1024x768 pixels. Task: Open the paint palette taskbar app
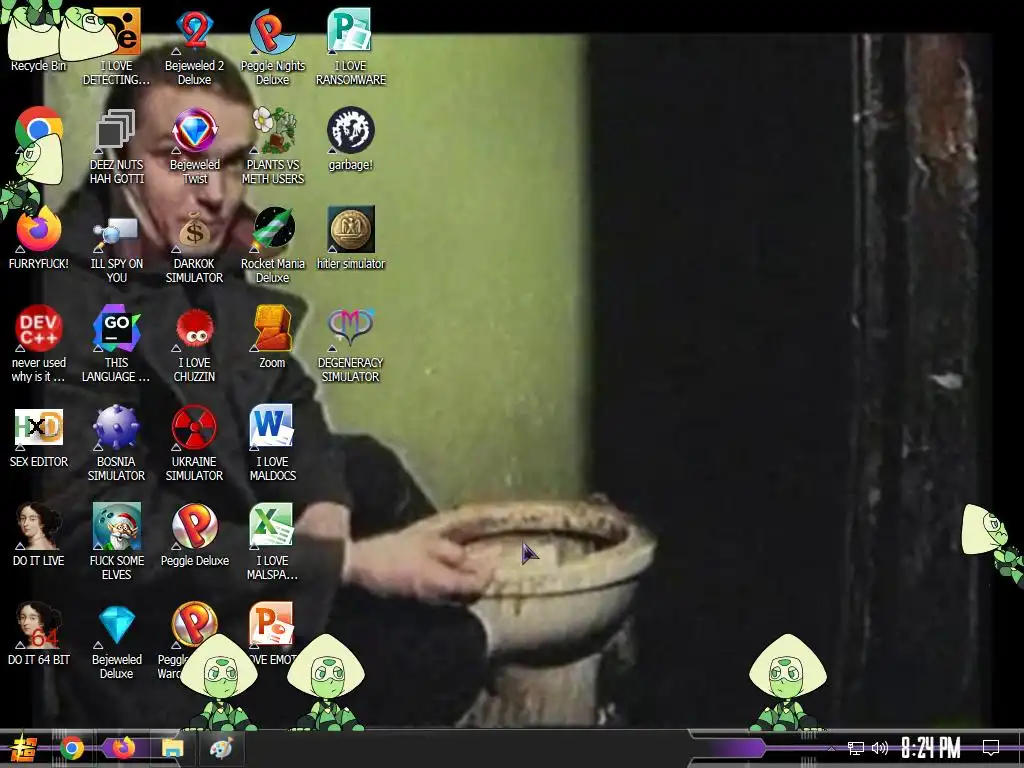(221, 748)
